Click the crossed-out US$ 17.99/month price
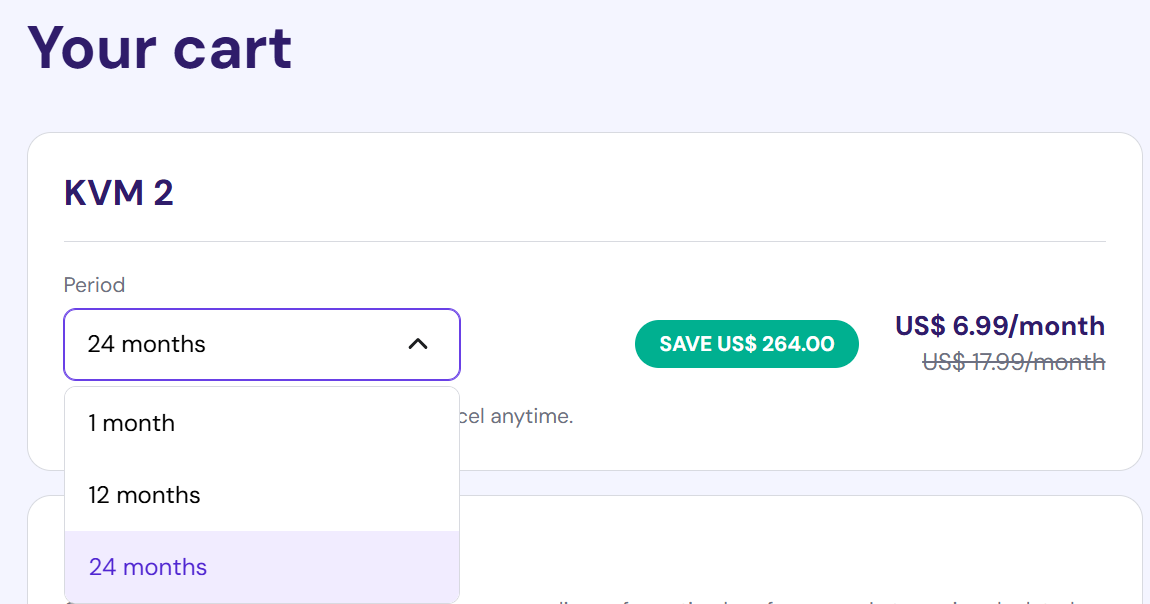 pyautogui.click(x=1014, y=362)
